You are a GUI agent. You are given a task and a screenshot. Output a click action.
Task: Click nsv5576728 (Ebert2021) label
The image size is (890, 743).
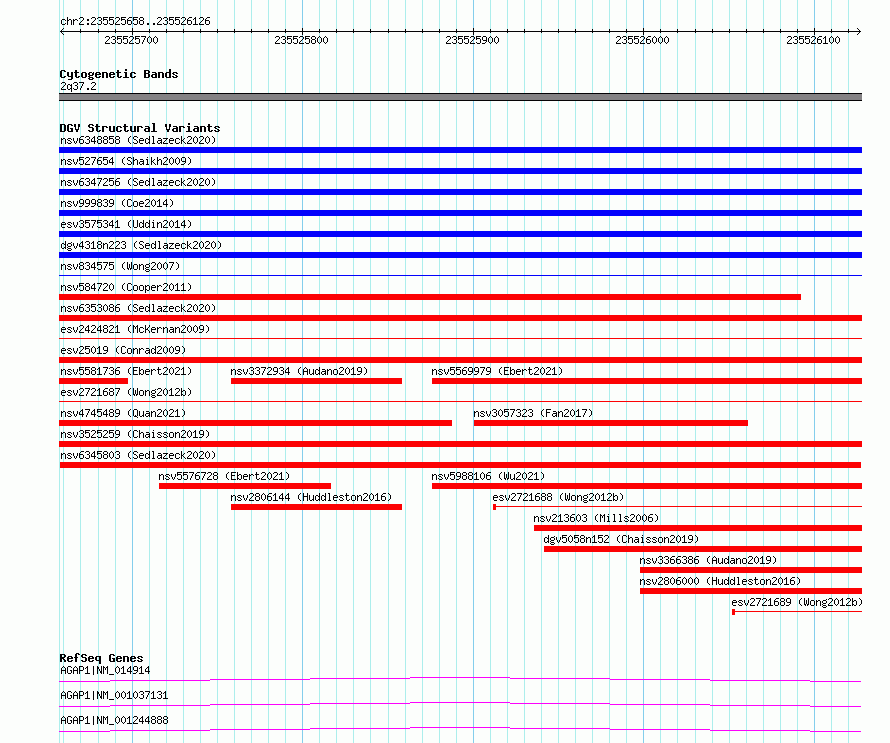(224, 476)
